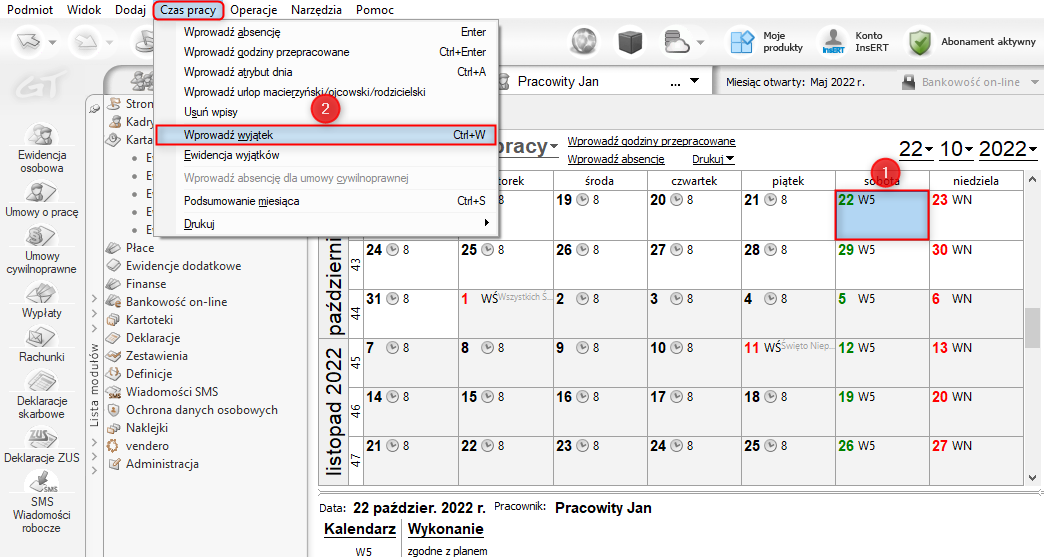Select Ewidencja wyjątków menu entry
This screenshot has height=557, width=1044.
coord(326,155)
